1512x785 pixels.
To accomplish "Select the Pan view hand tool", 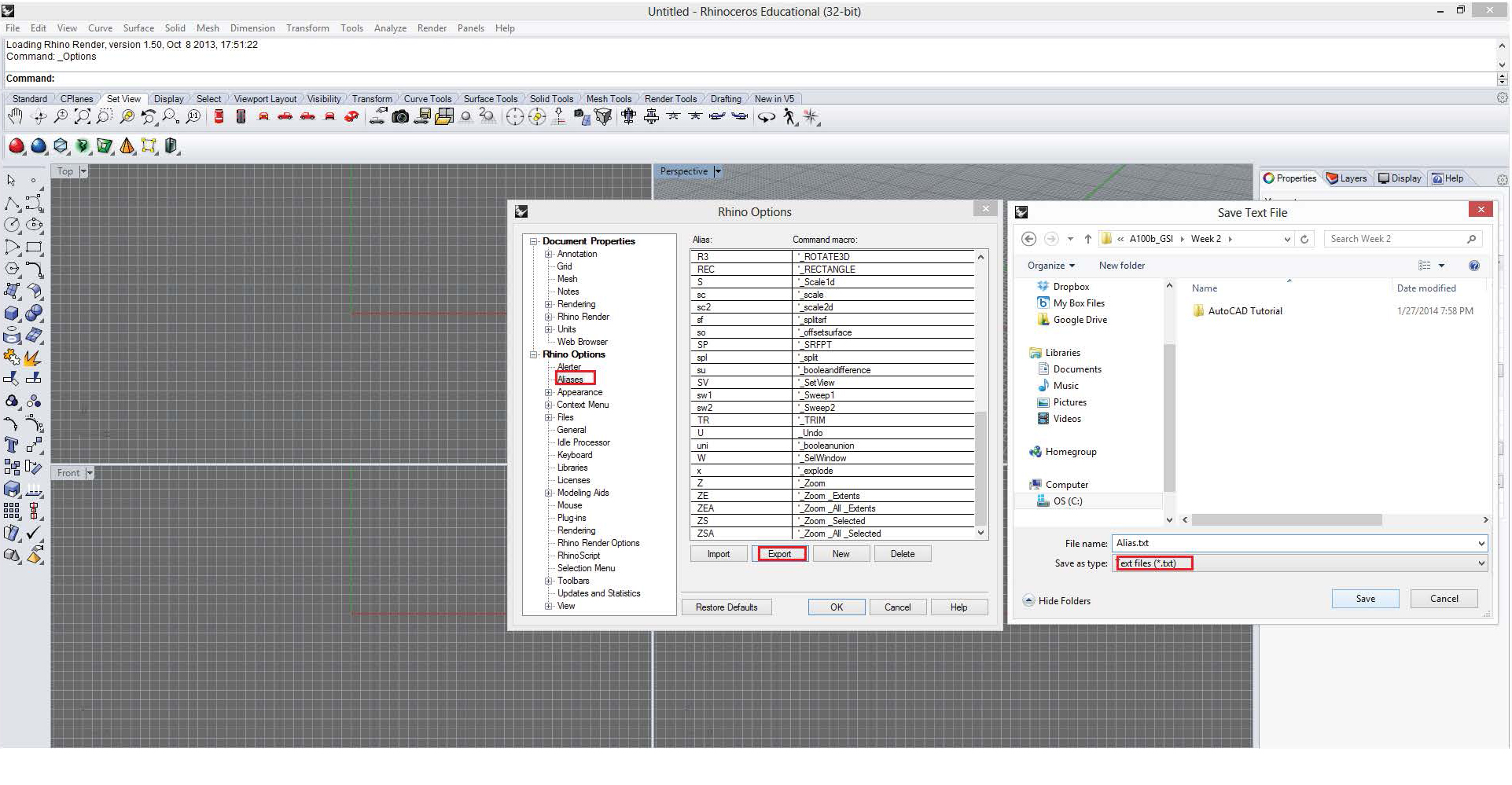I will (x=15, y=117).
